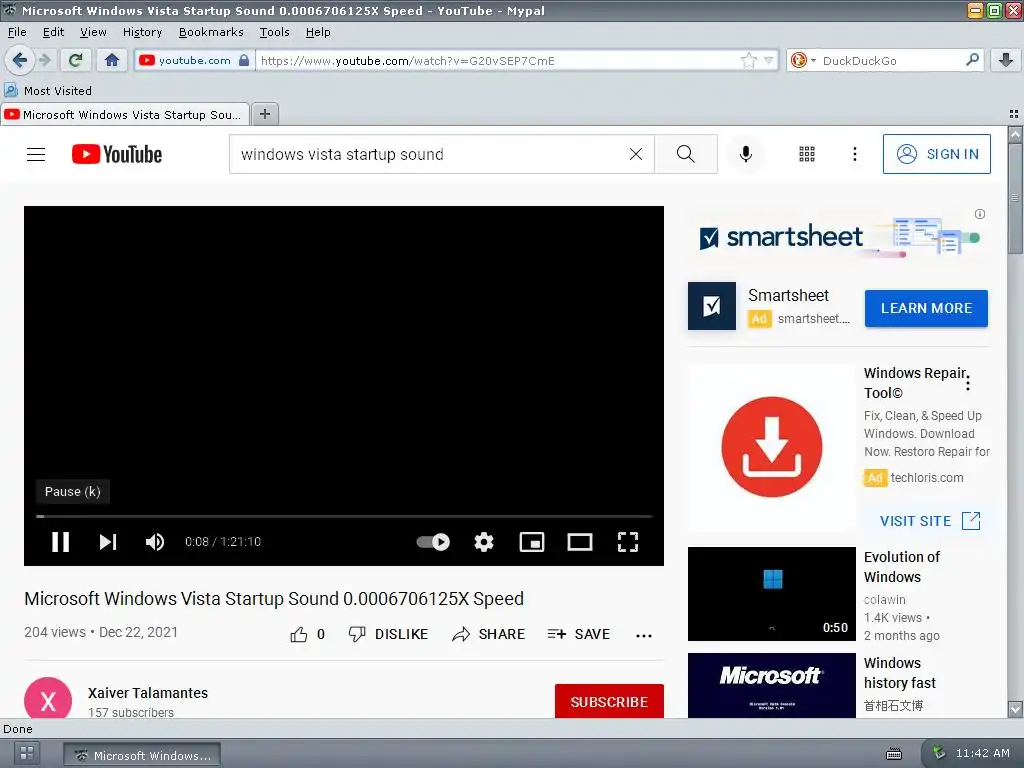Open the Edit menu
Image resolution: width=1024 pixels, height=768 pixels.
pyautogui.click(x=54, y=32)
